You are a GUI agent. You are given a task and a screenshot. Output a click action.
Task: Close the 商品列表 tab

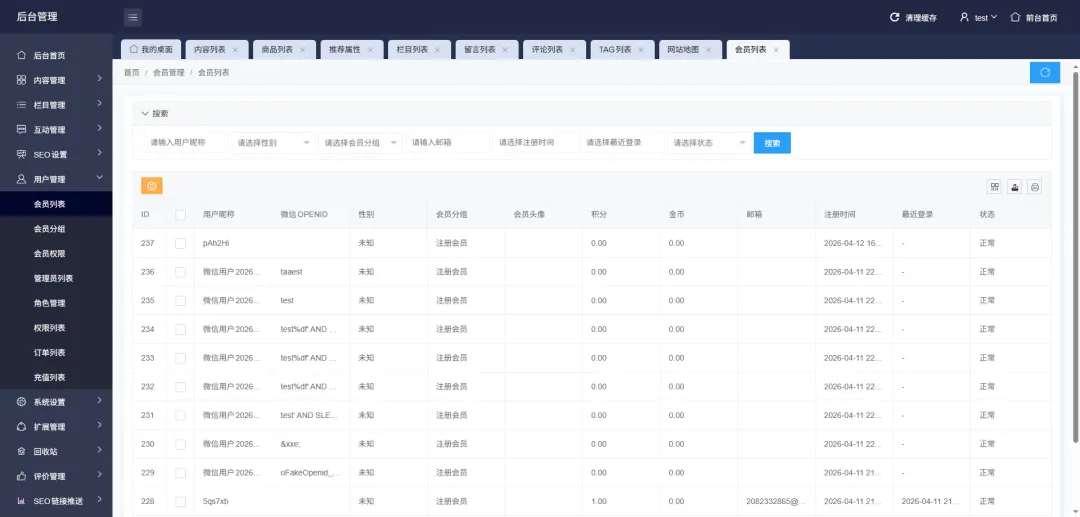302,50
